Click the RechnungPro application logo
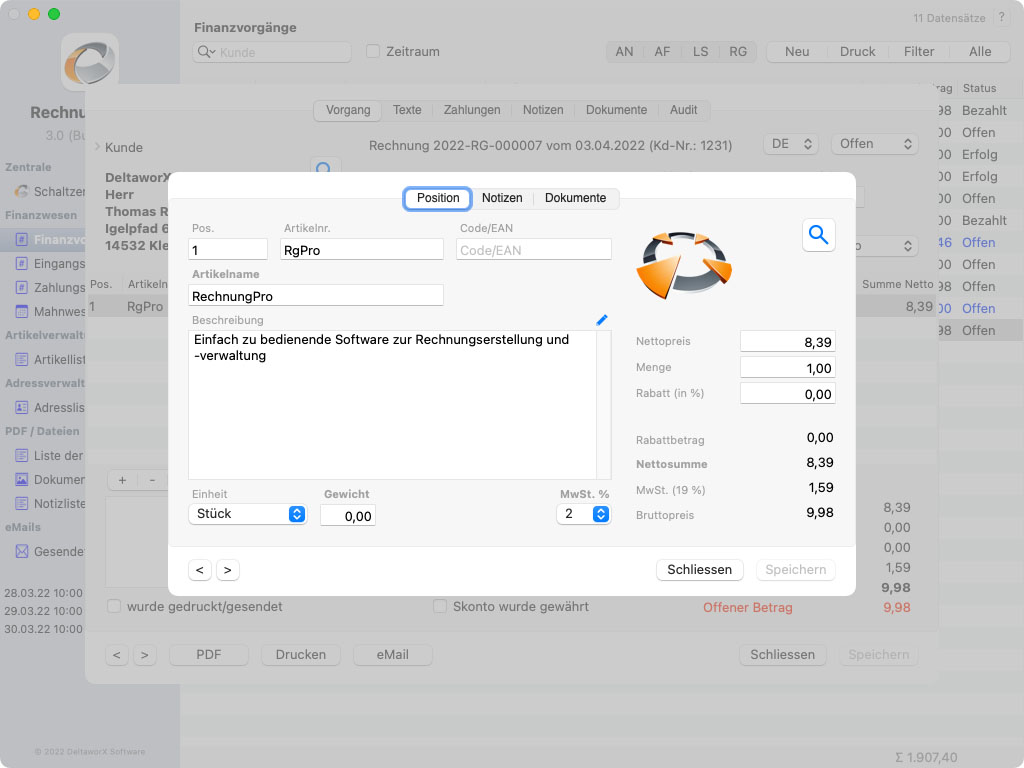Screen dimensions: 1024x768 coord(90,62)
